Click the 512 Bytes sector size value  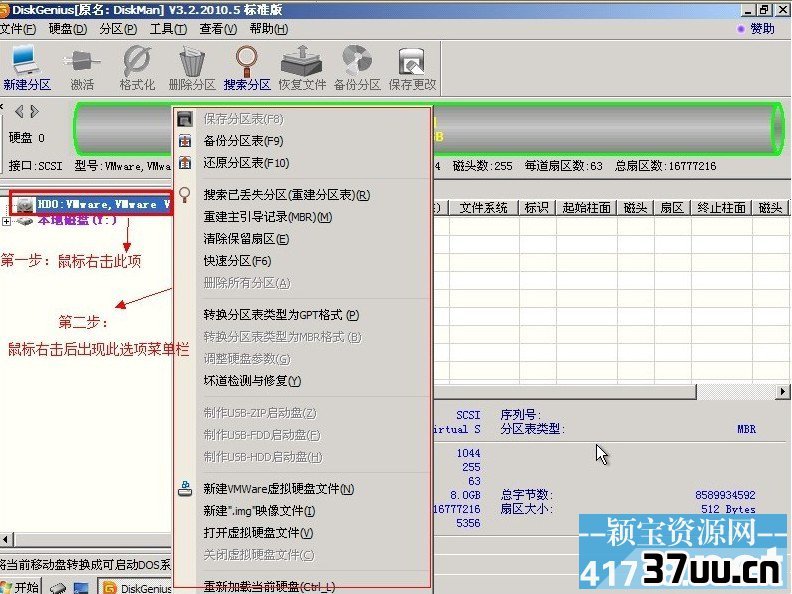pos(728,509)
